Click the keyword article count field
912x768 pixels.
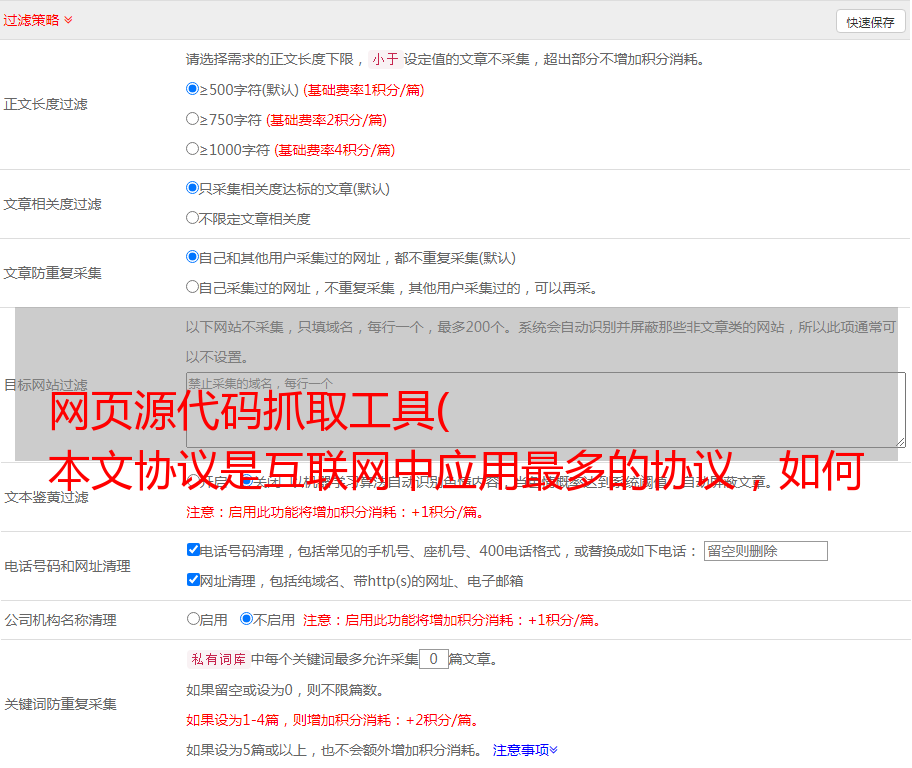click(x=433, y=659)
